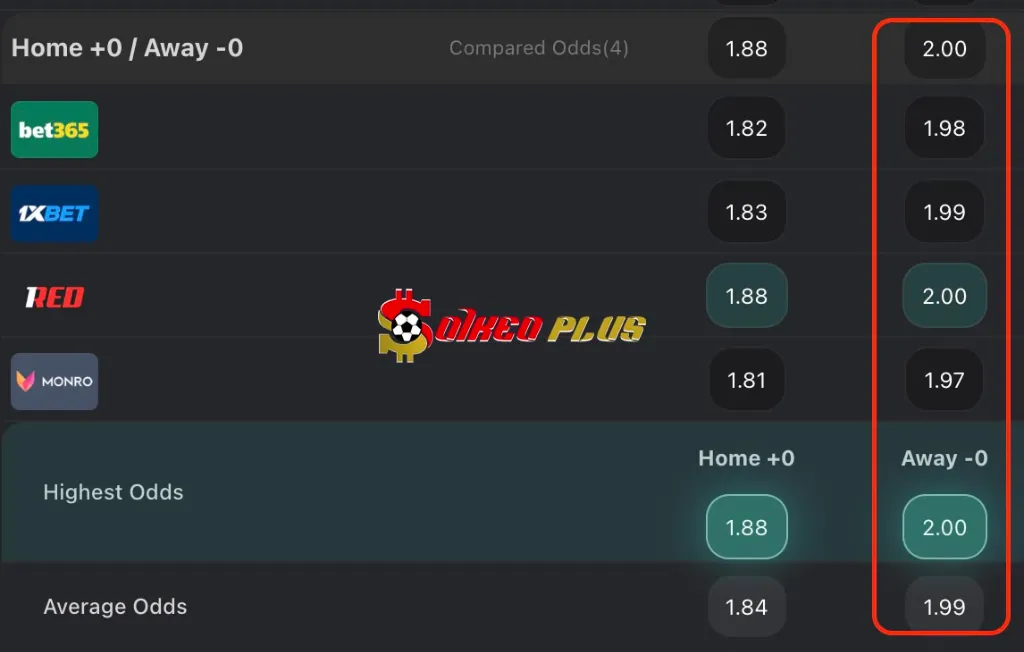Click Highest Odds Away -0 value 2.00
1024x652 pixels.
(x=944, y=528)
